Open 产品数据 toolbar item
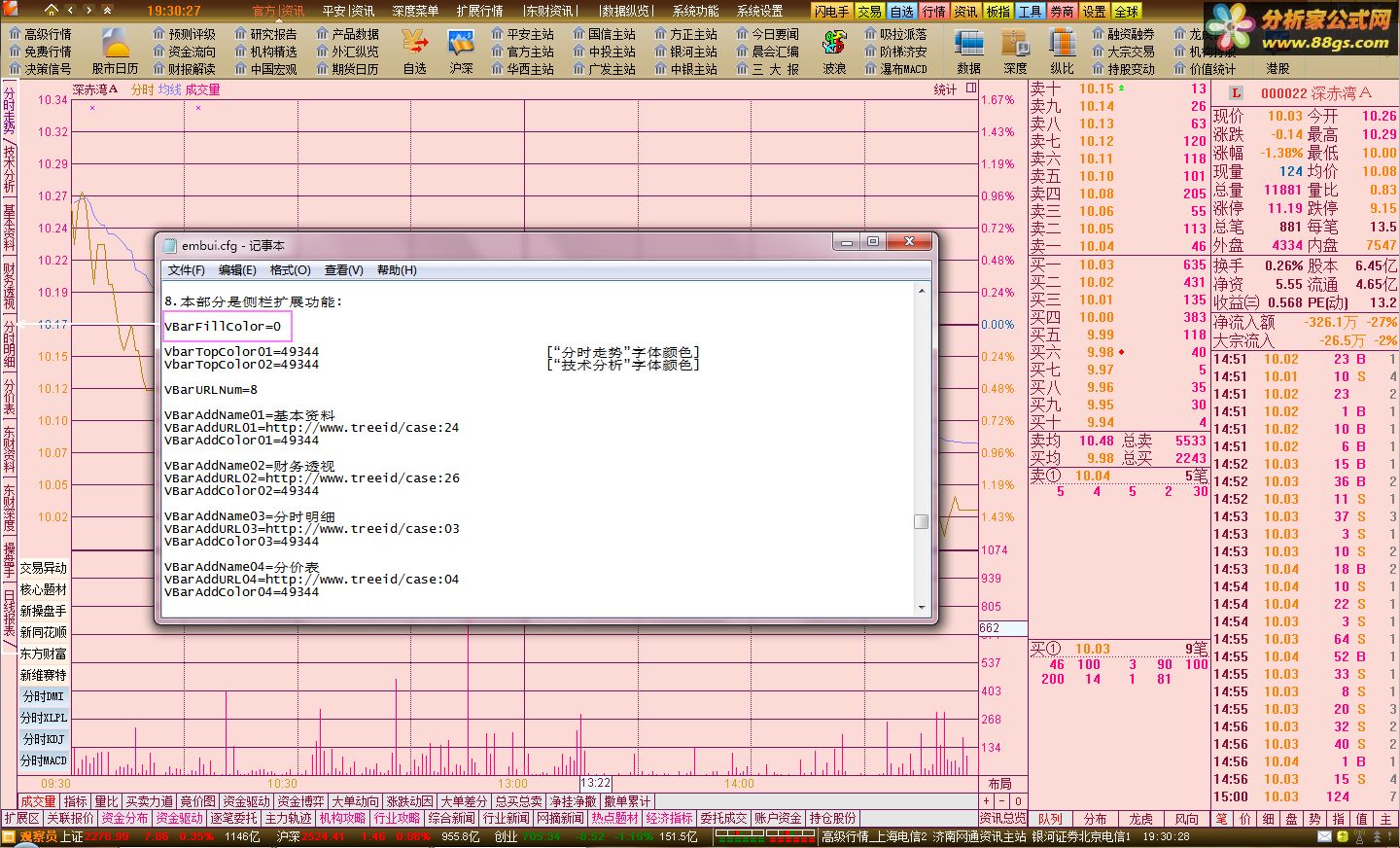The image size is (1400, 848). pyautogui.click(x=348, y=34)
